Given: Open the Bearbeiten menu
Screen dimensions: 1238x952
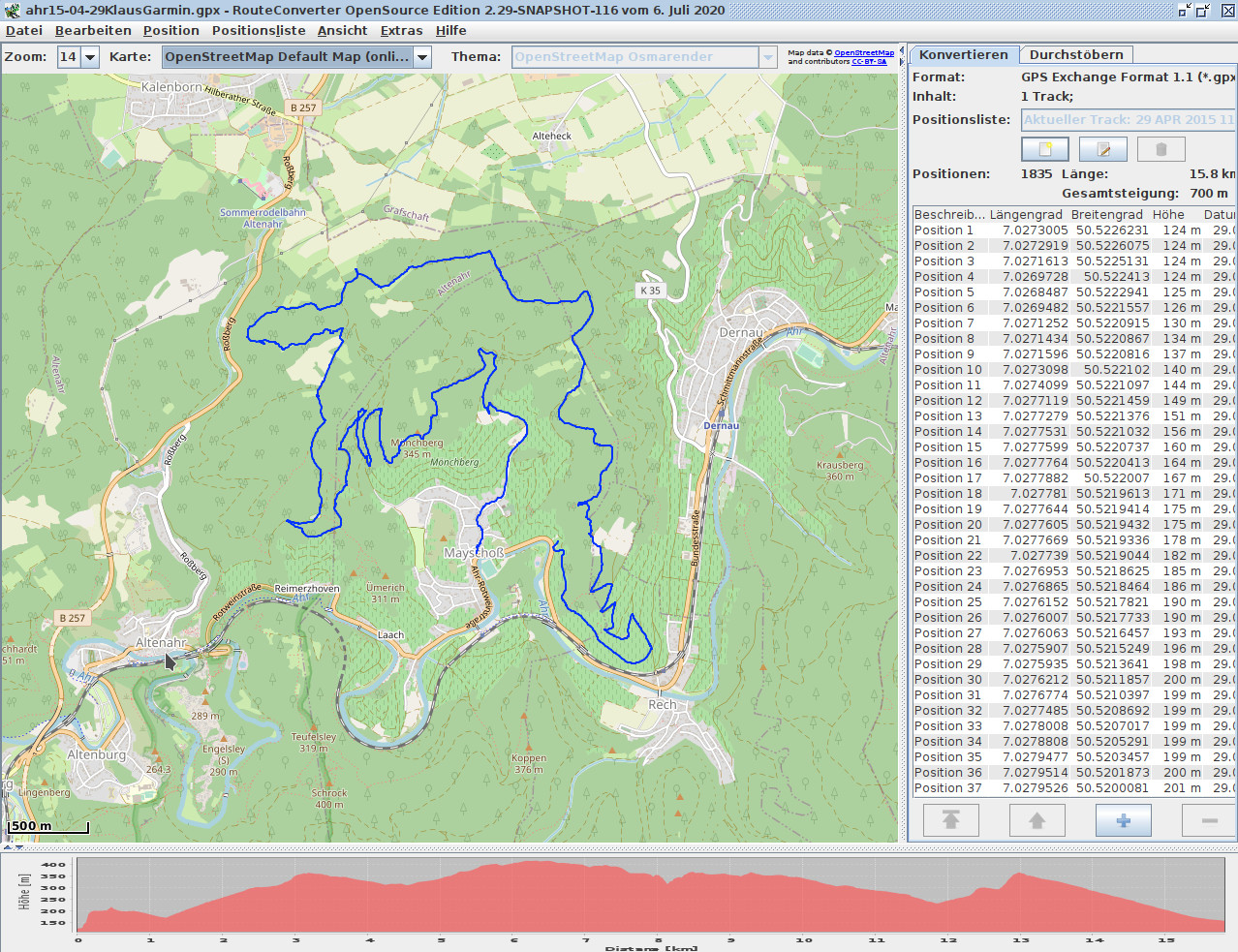Looking at the screenshot, I should pos(93,31).
